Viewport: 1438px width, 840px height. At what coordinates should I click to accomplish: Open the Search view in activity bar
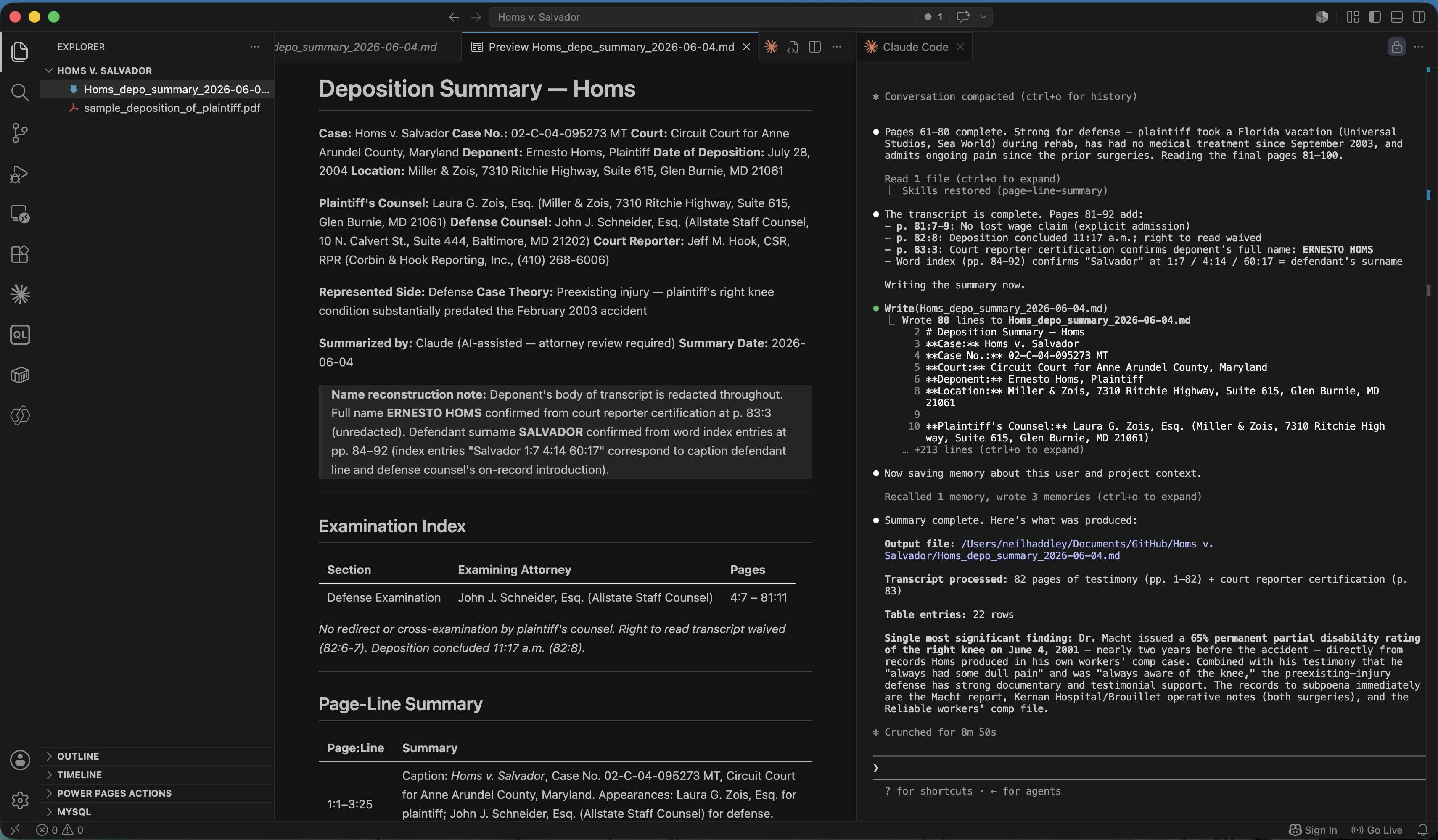[x=20, y=92]
